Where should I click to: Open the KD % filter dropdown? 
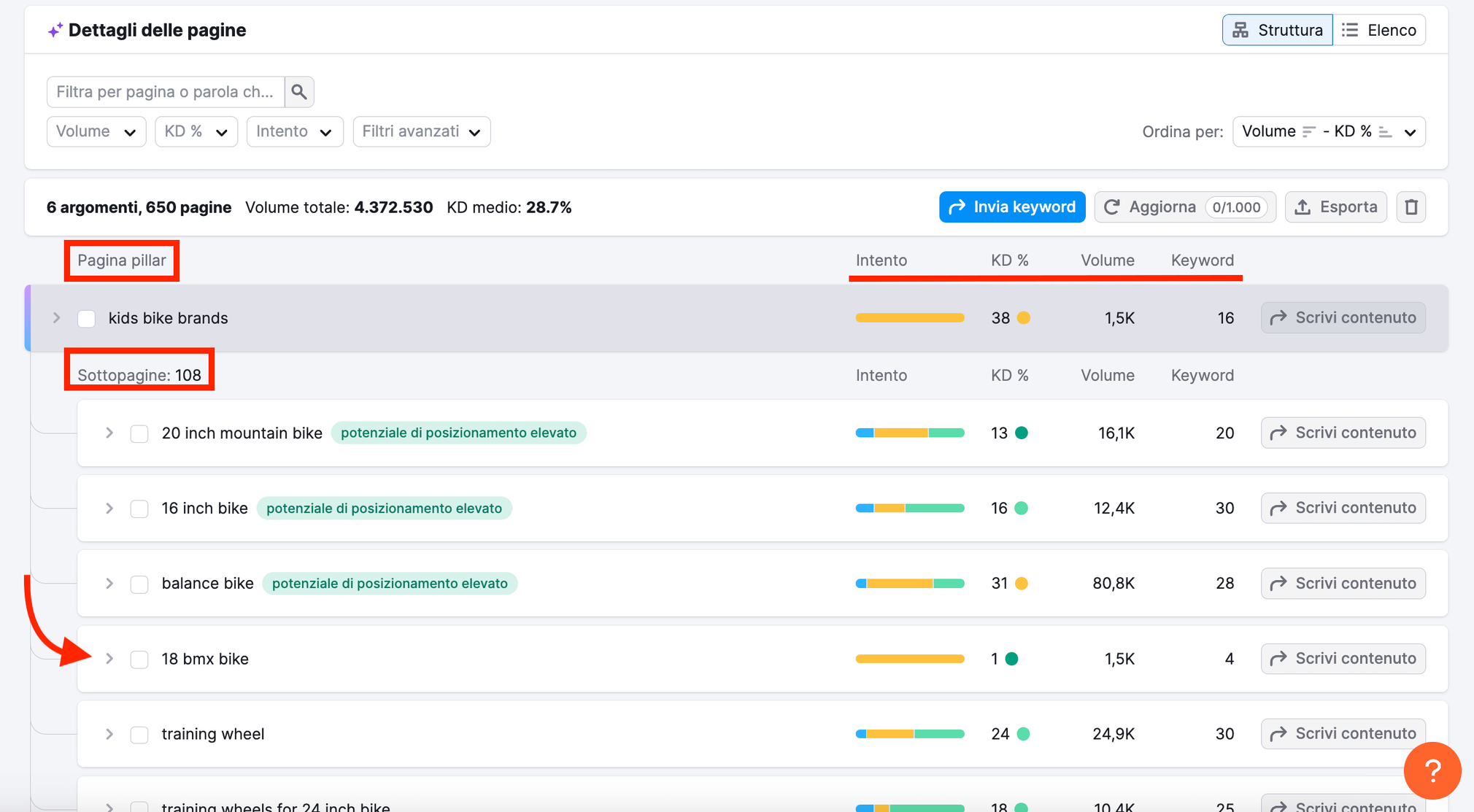(x=196, y=132)
